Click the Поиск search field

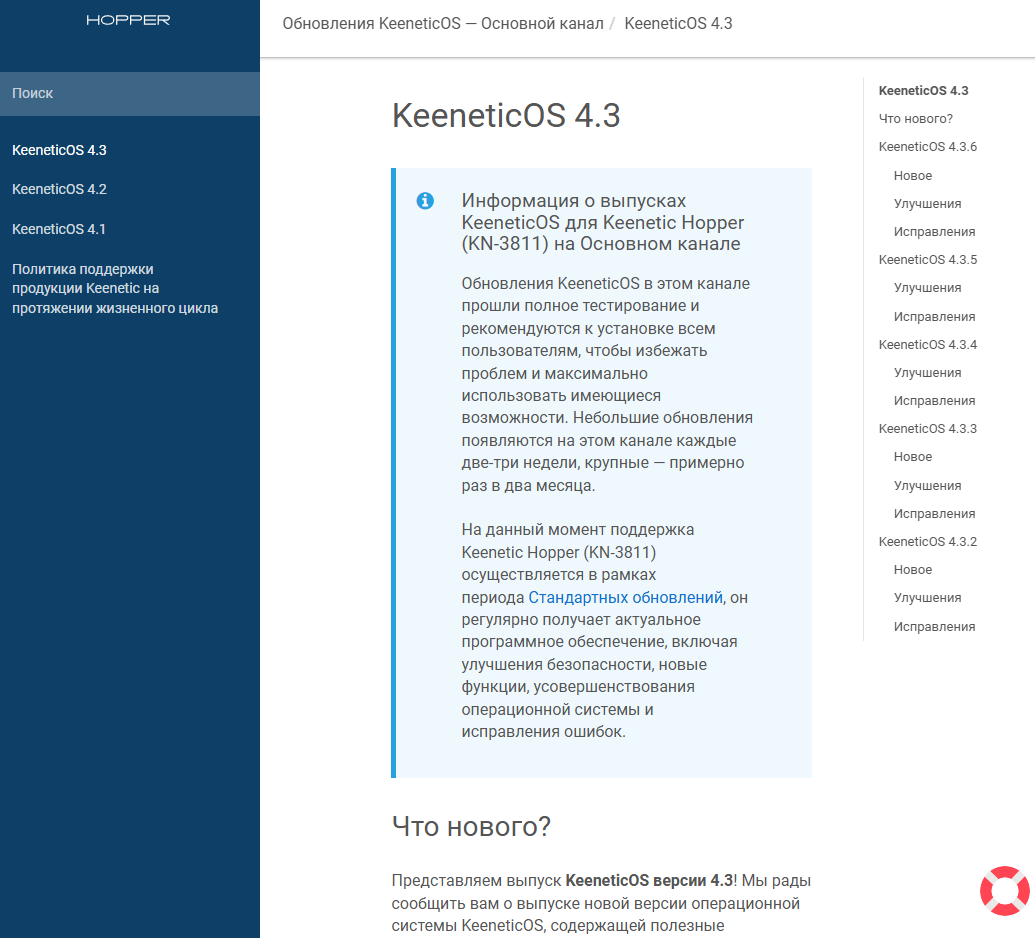(x=130, y=94)
